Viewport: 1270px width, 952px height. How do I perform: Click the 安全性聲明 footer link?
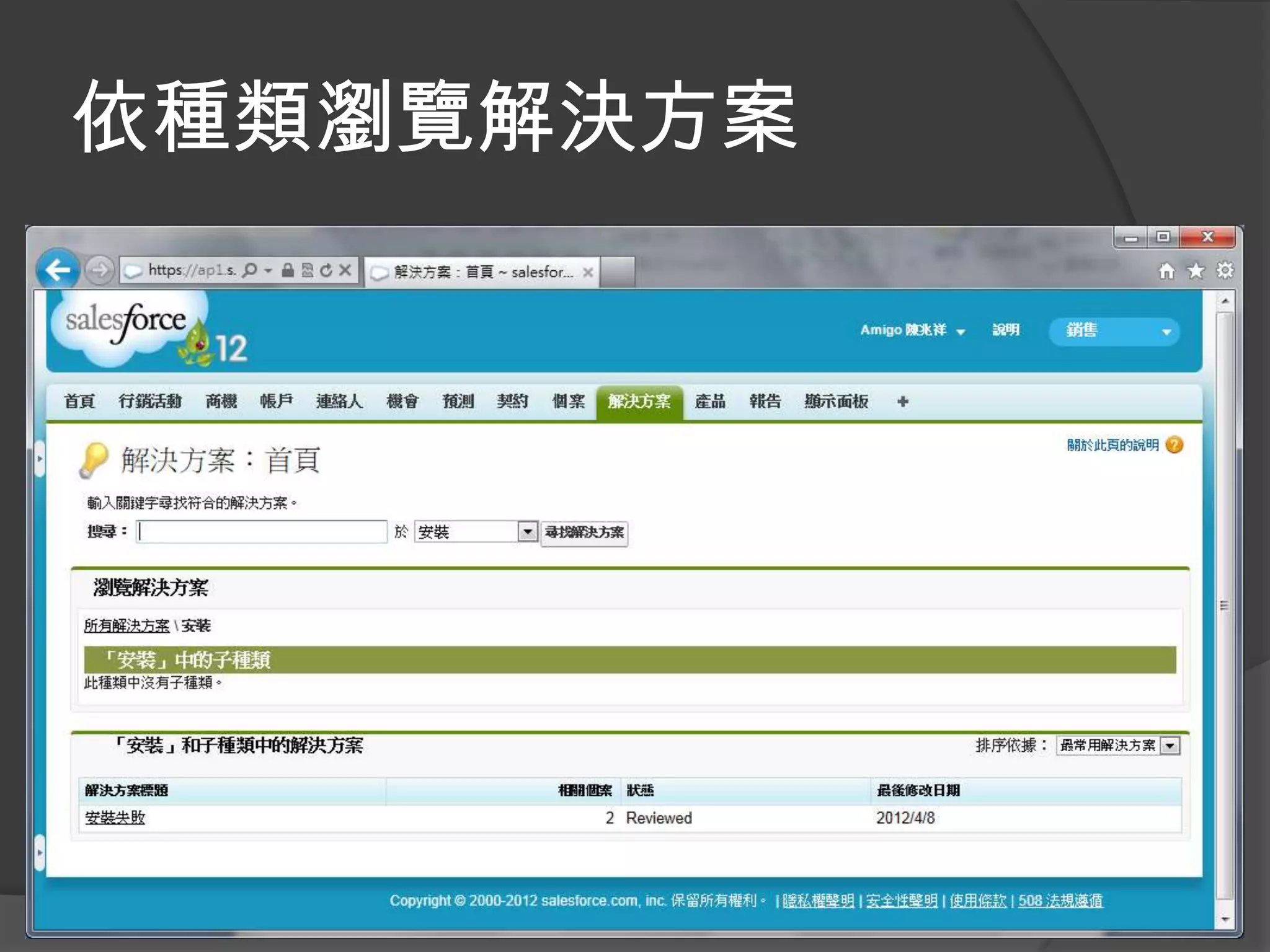click(901, 901)
